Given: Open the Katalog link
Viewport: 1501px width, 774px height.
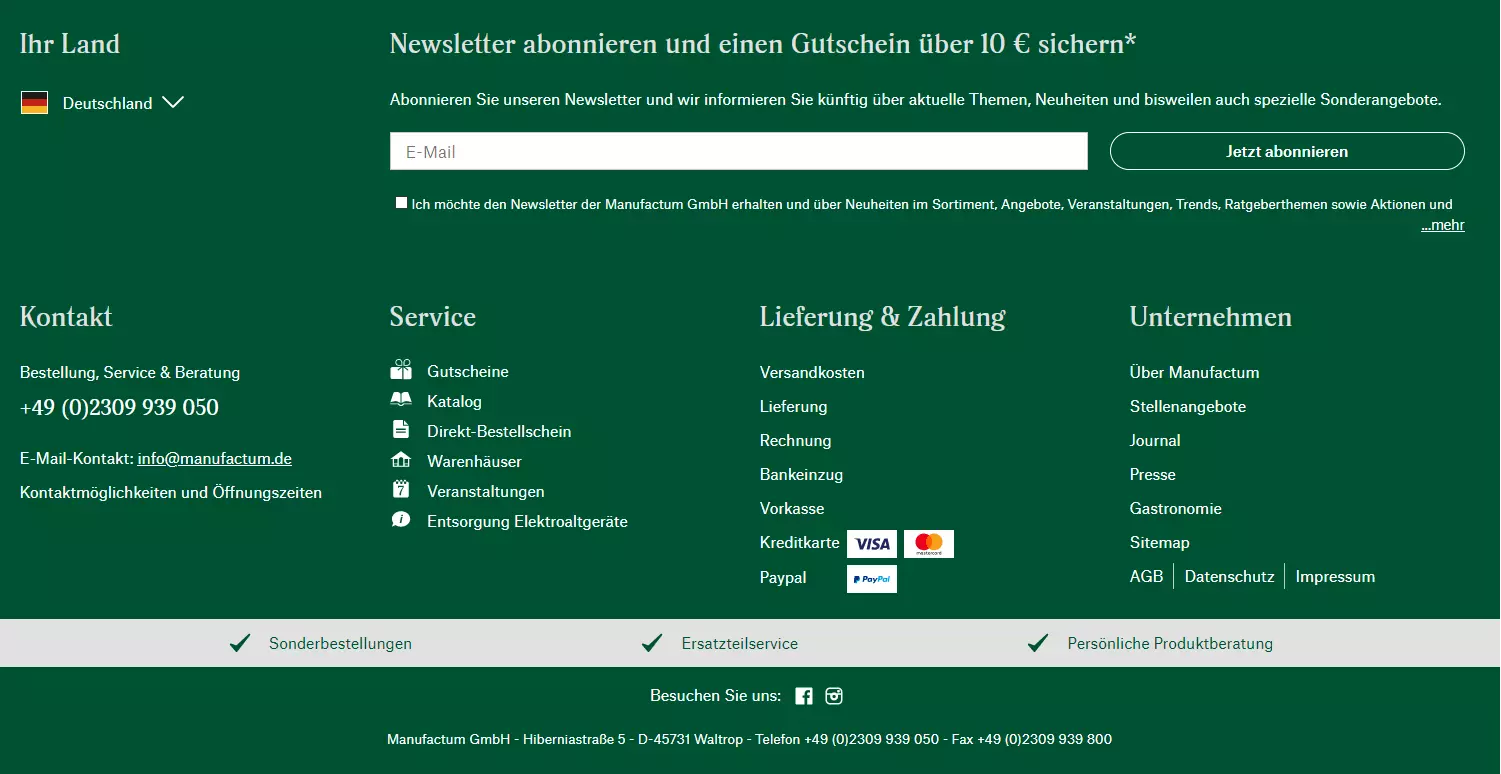Looking at the screenshot, I should tap(454, 401).
